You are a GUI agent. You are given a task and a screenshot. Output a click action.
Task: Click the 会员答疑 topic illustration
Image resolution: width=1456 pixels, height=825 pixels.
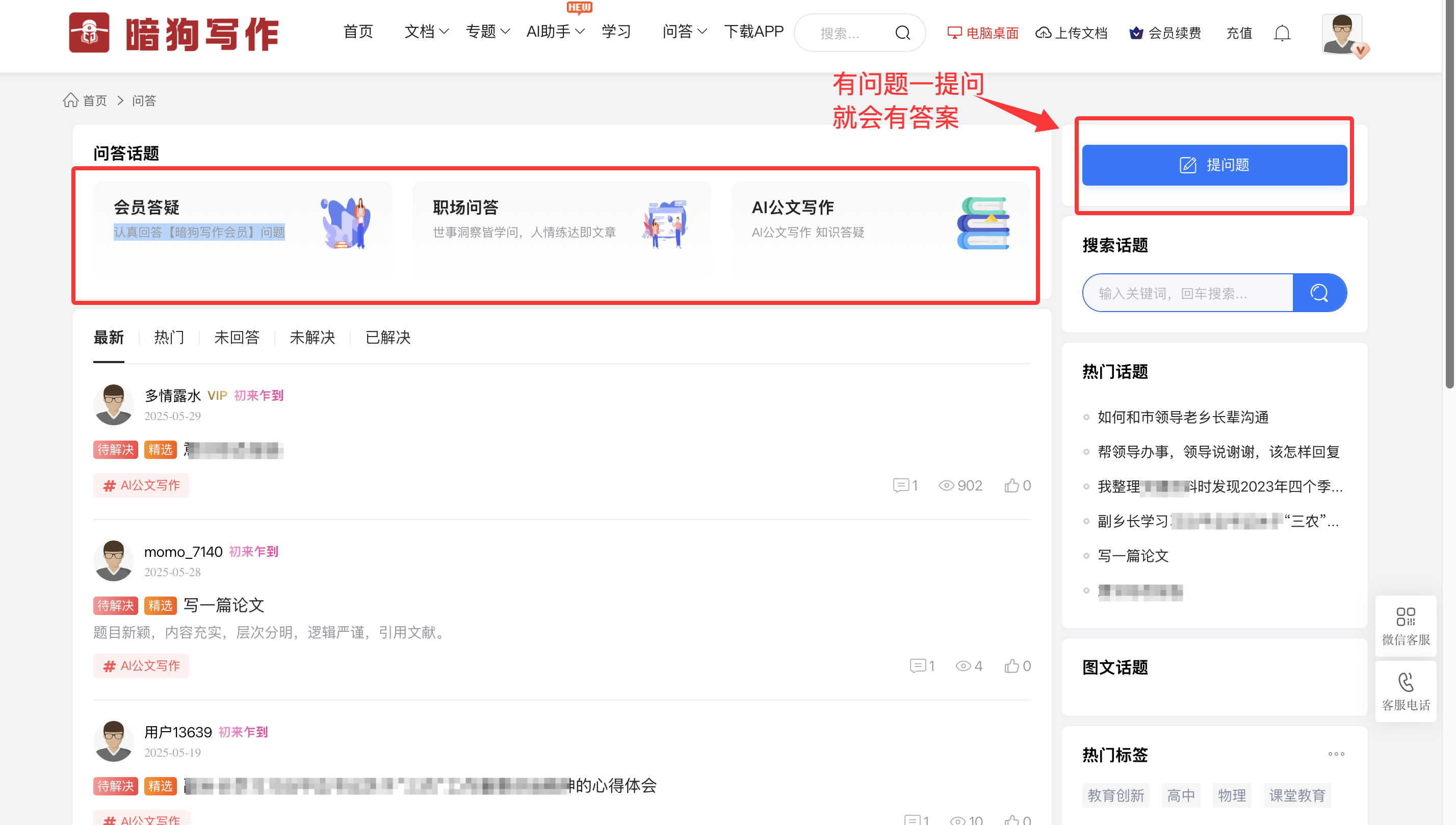tap(346, 223)
